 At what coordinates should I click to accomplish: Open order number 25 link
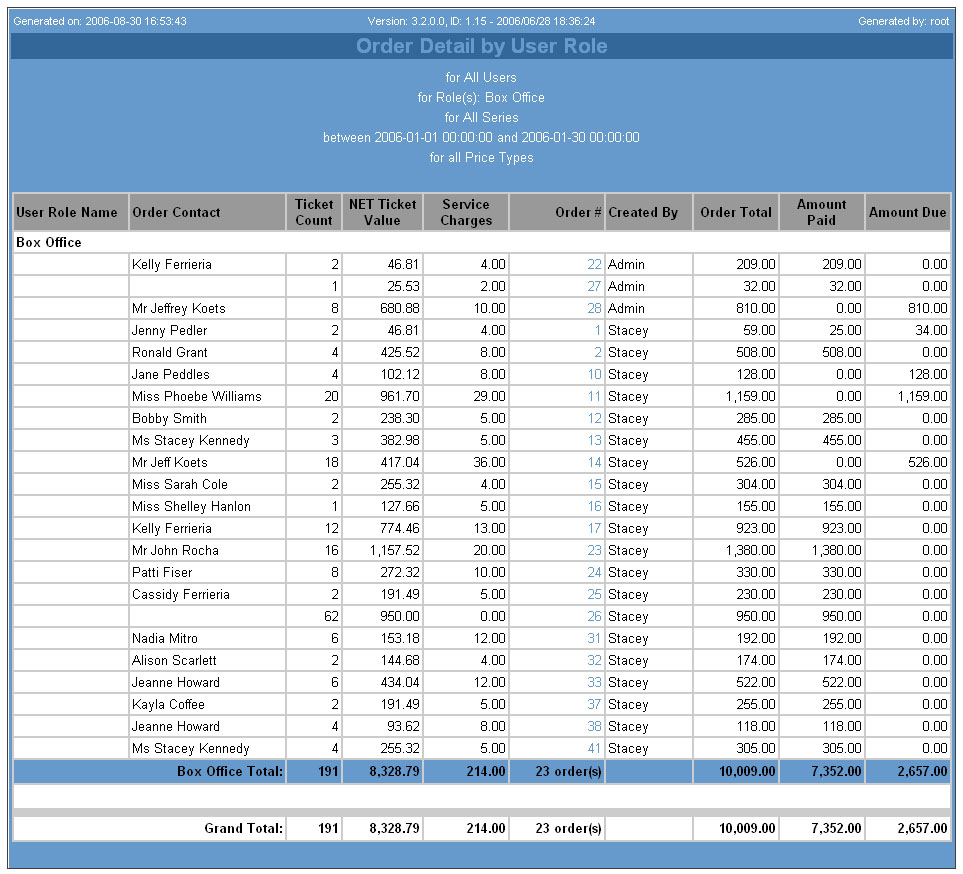tap(594, 595)
